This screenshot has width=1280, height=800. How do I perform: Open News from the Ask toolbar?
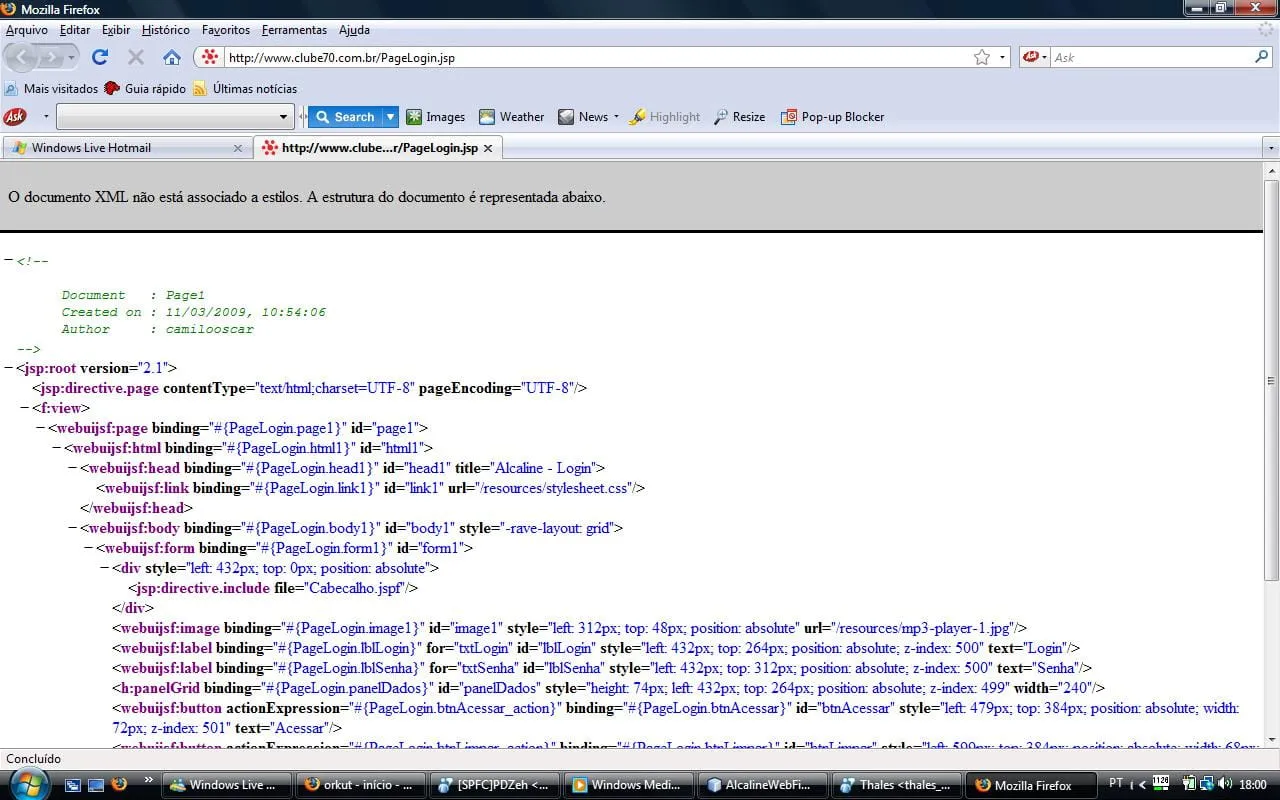tap(583, 117)
